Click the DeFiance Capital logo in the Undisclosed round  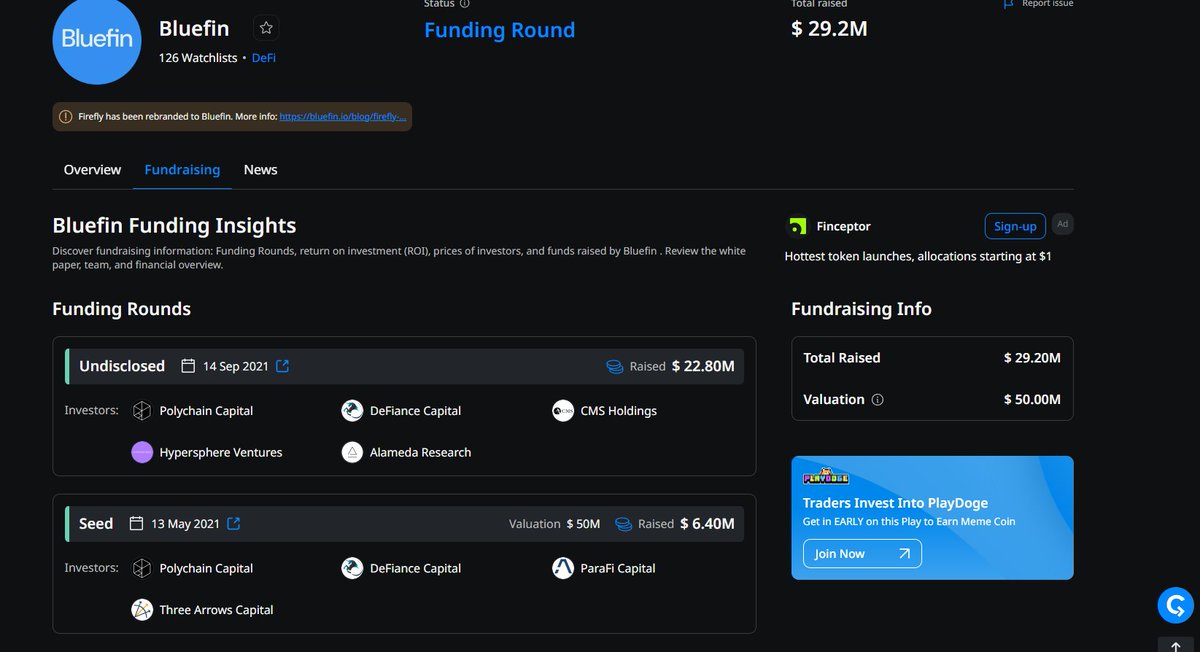coord(352,411)
